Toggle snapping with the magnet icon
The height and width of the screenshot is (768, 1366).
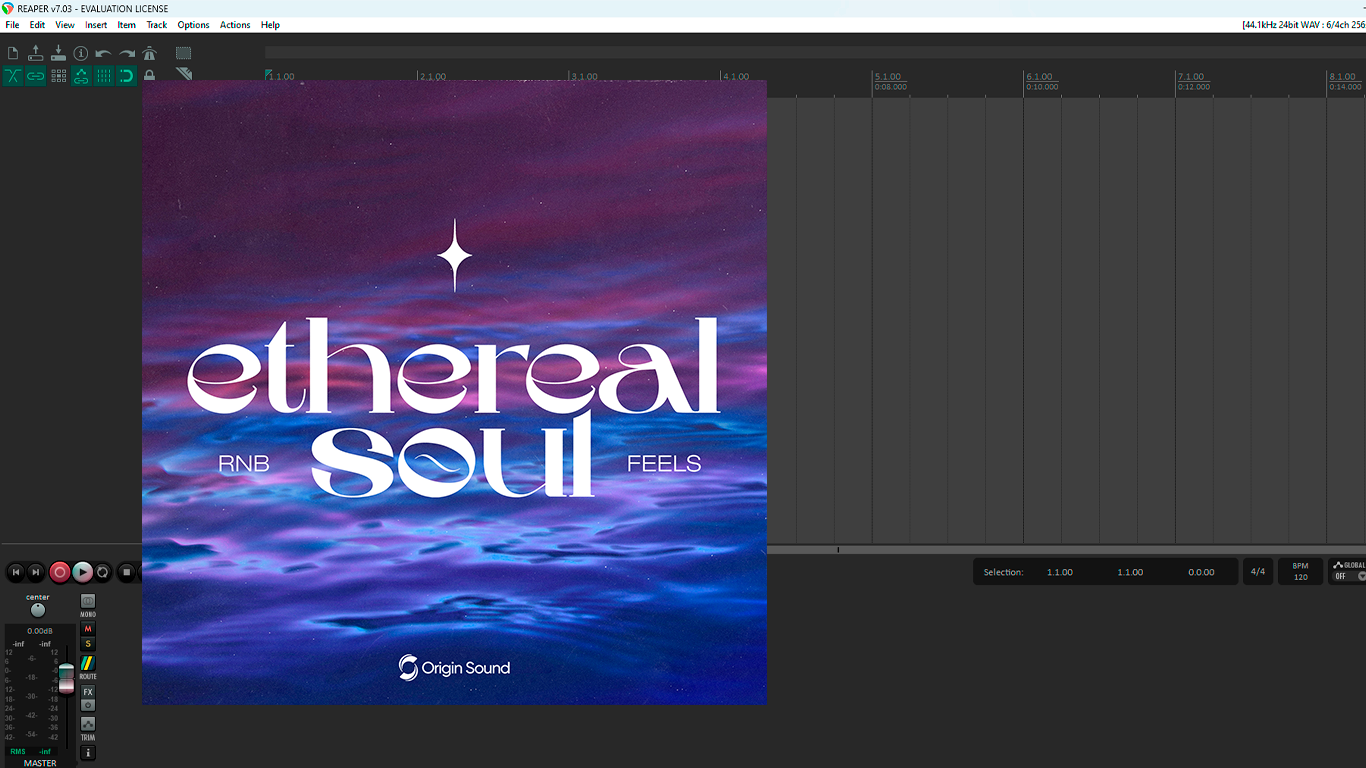(x=127, y=76)
